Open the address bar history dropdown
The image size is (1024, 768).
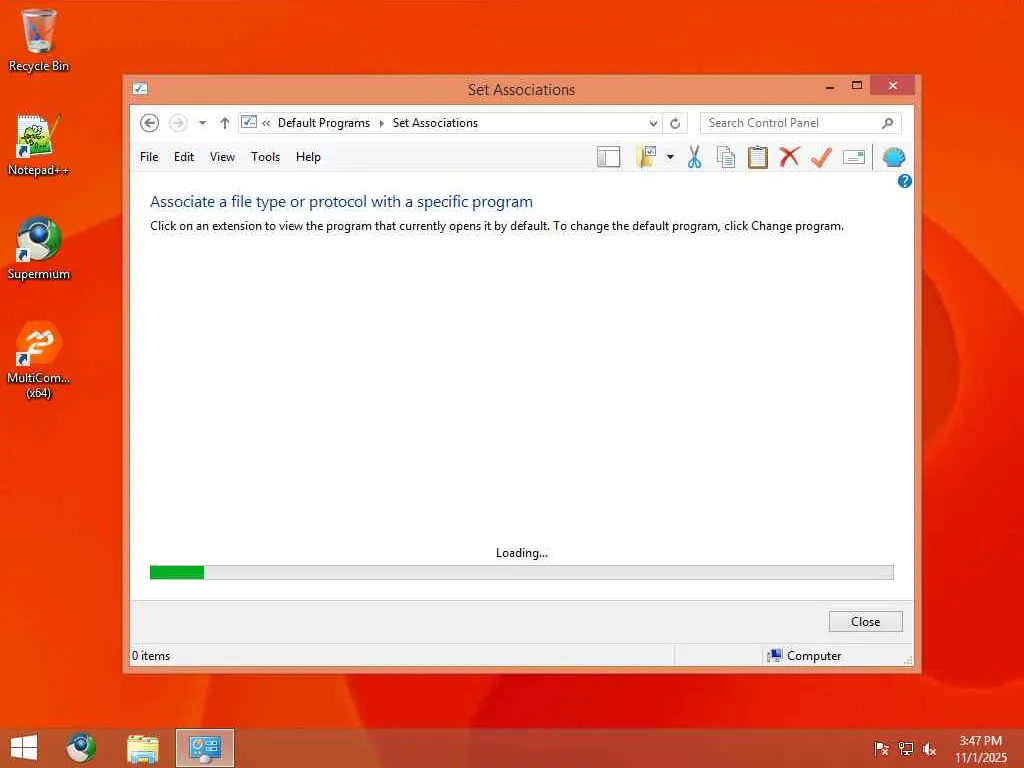653,123
